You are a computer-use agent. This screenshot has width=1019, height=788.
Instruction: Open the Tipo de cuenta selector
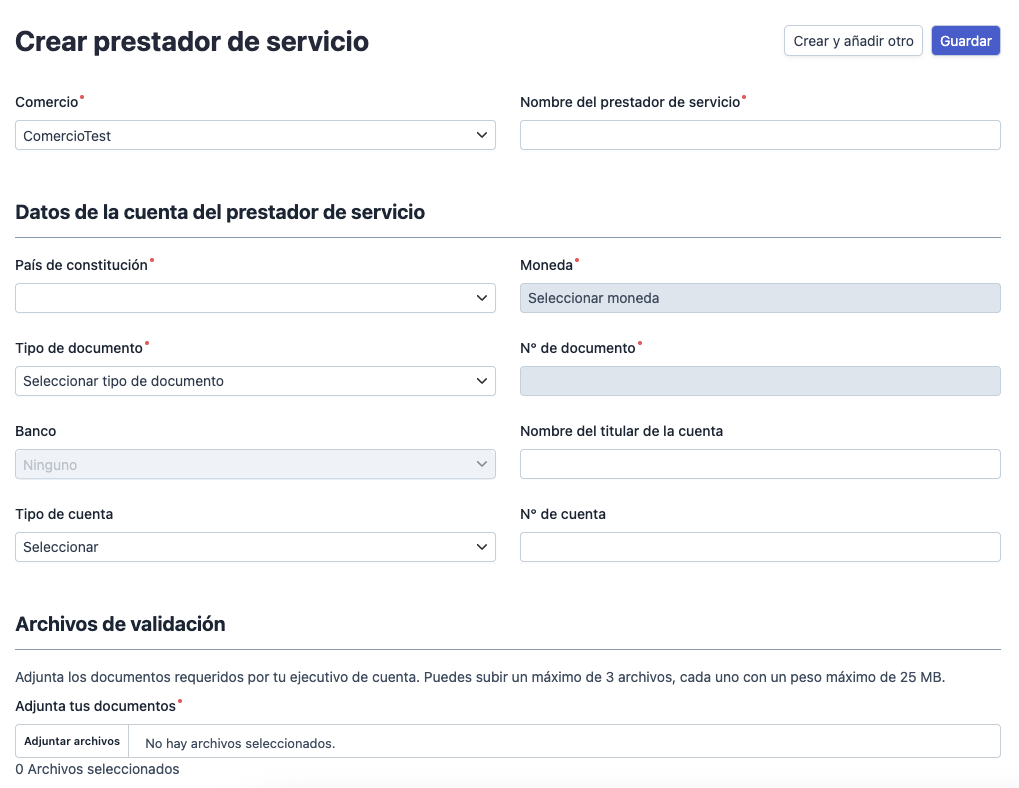[255, 546]
